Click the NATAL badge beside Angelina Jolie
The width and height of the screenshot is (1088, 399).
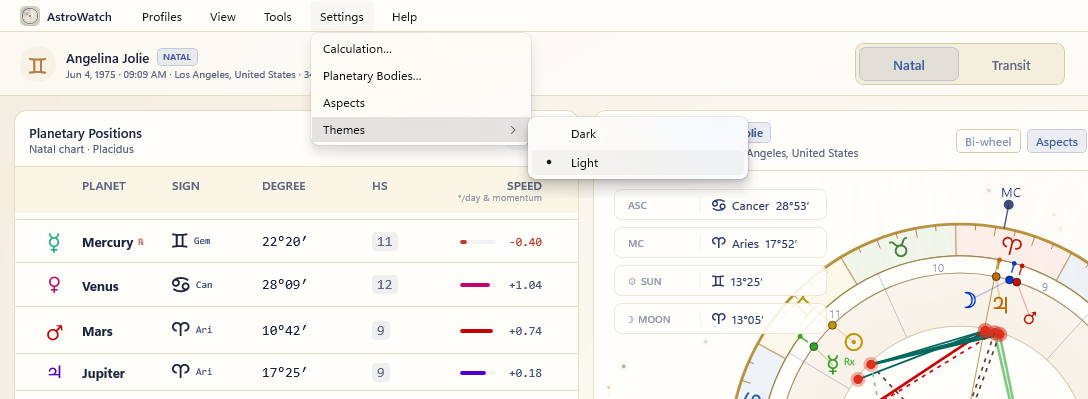tap(178, 57)
